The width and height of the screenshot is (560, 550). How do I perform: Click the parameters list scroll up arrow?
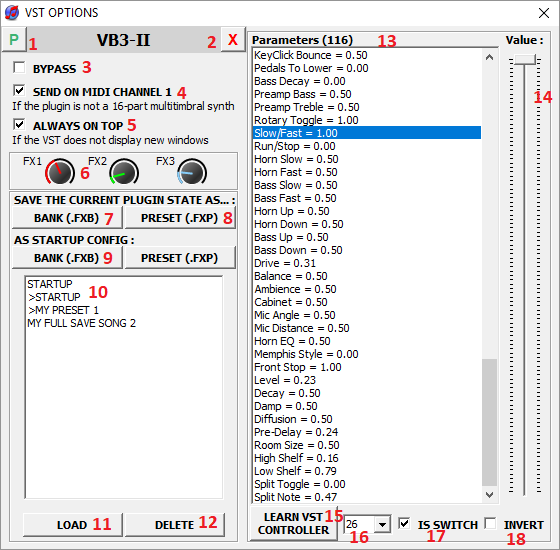tap(490, 57)
